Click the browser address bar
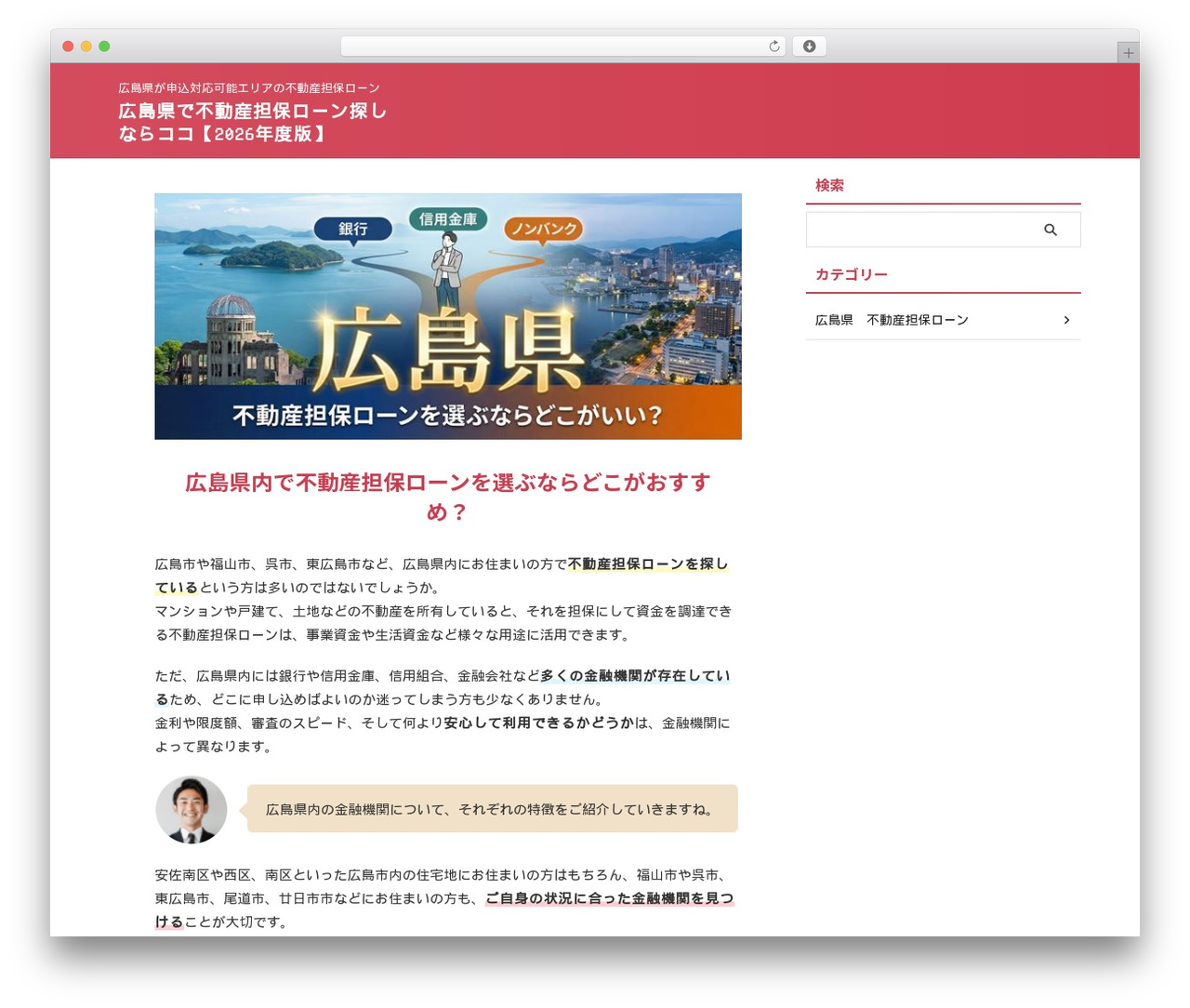Image resolution: width=1190 pixels, height=1008 pixels. coord(562,46)
